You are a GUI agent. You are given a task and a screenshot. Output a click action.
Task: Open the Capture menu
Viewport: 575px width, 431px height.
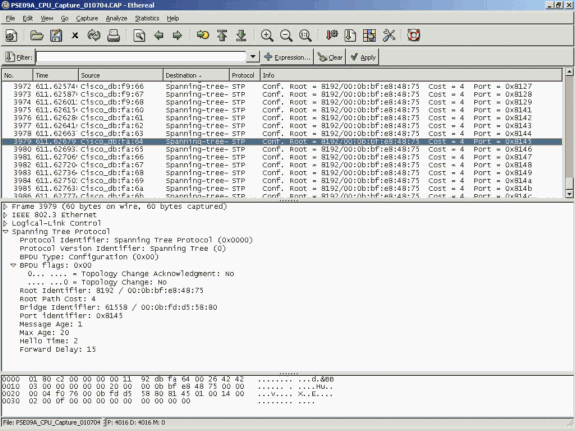(87, 18)
